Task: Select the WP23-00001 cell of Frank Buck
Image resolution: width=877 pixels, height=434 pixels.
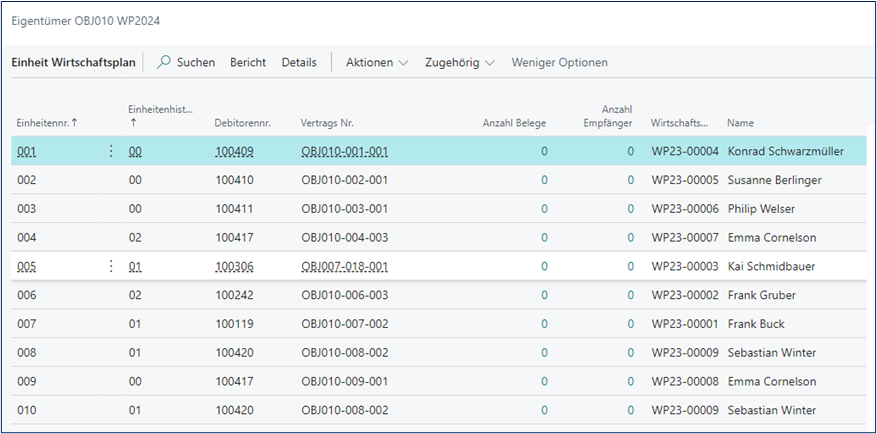Action: click(684, 324)
